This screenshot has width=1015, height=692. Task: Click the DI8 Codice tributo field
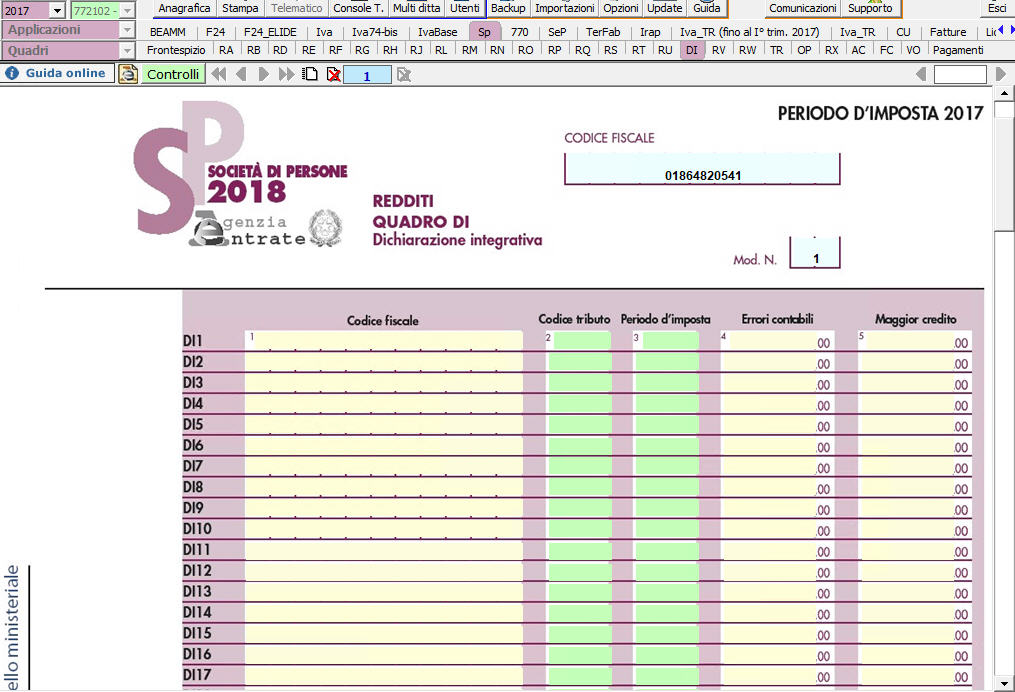pyautogui.click(x=579, y=487)
